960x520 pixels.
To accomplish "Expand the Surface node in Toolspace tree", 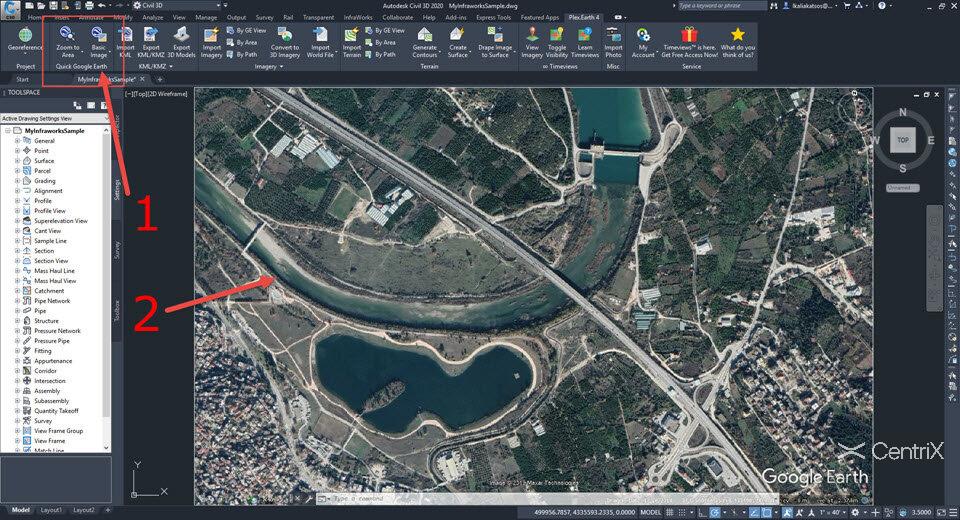I will coord(17,161).
